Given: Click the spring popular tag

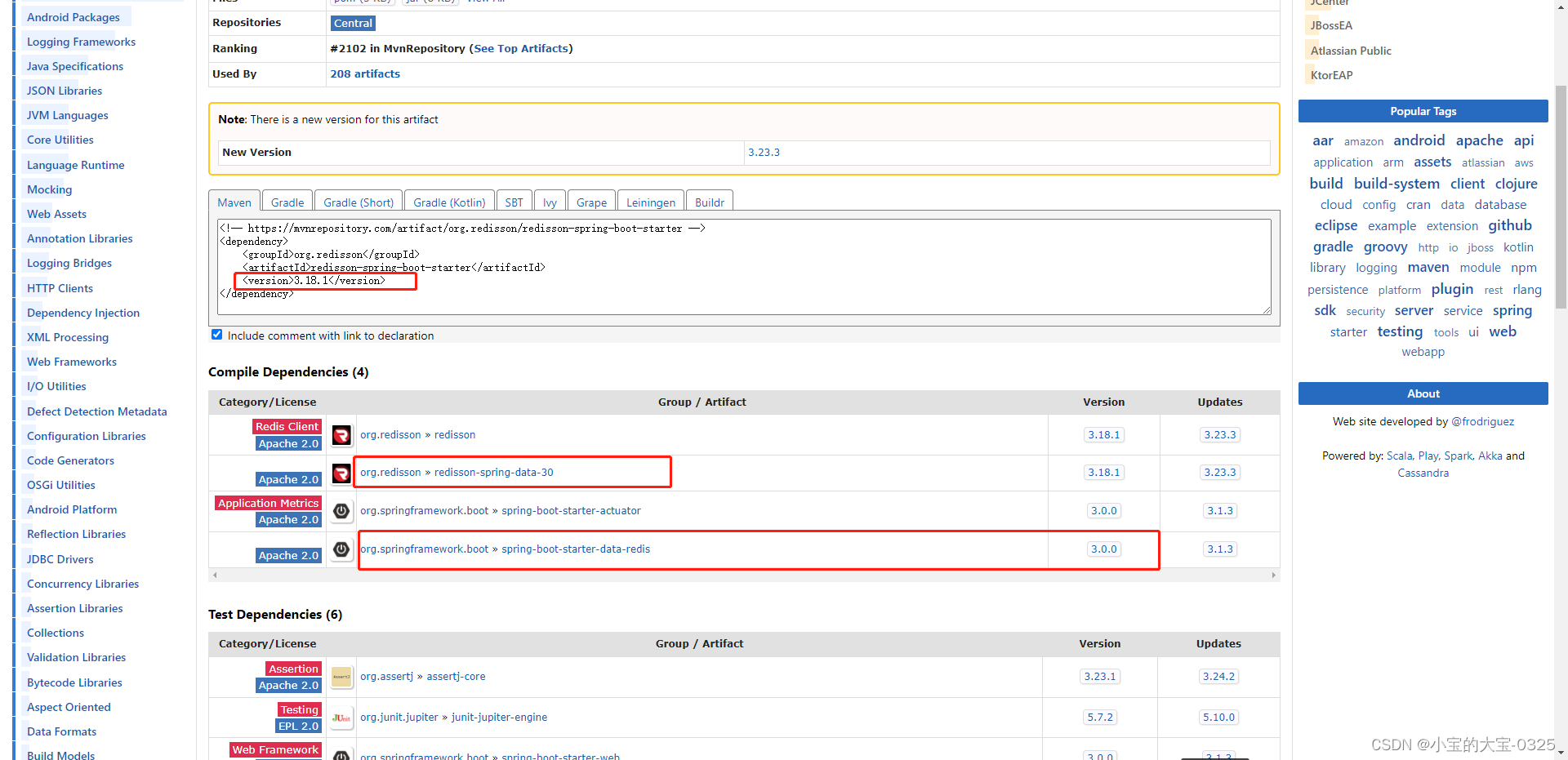Looking at the screenshot, I should coord(1512,310).
